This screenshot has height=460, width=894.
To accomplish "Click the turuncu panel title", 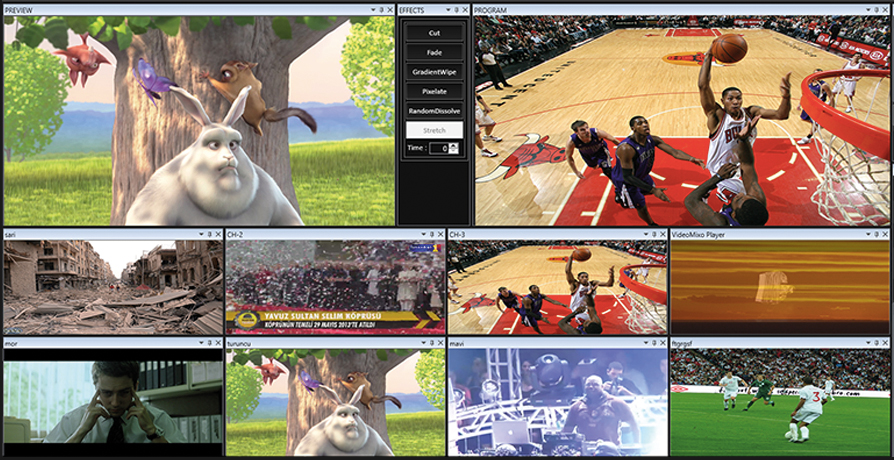I will (x=238, y=344).
